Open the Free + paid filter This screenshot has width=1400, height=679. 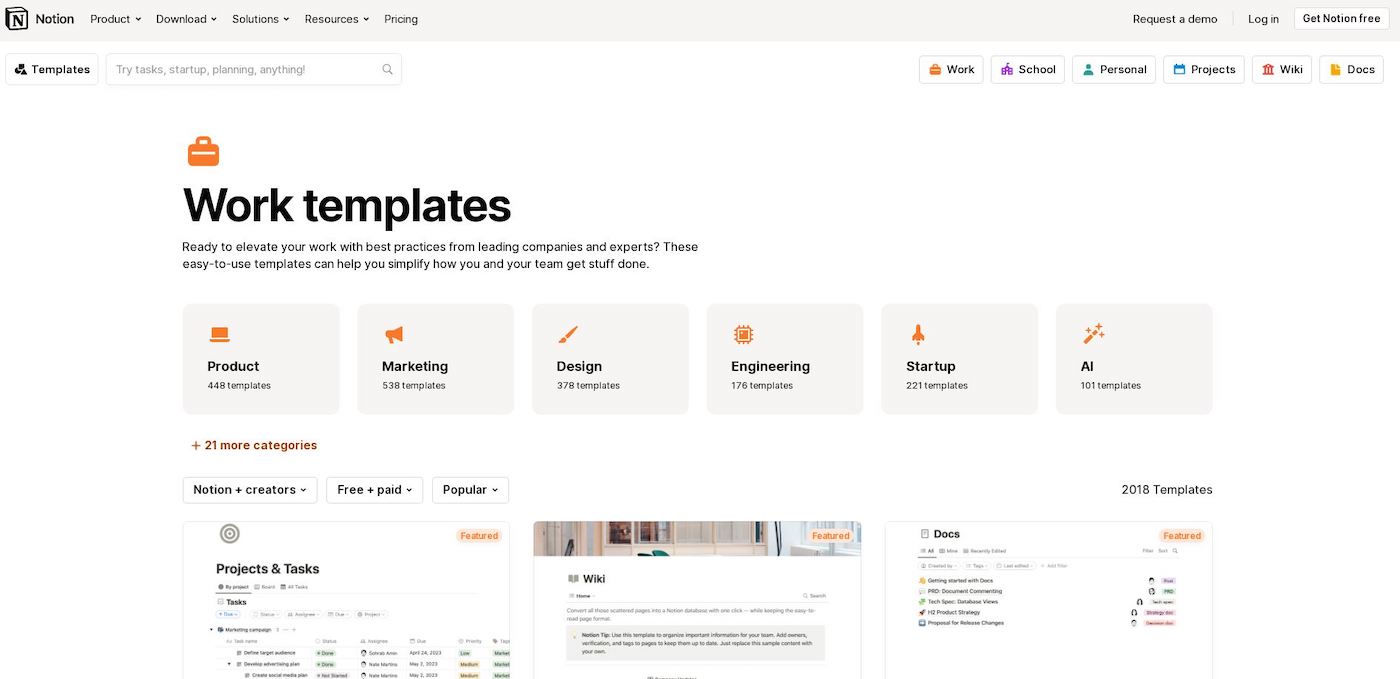pos(374,489)
